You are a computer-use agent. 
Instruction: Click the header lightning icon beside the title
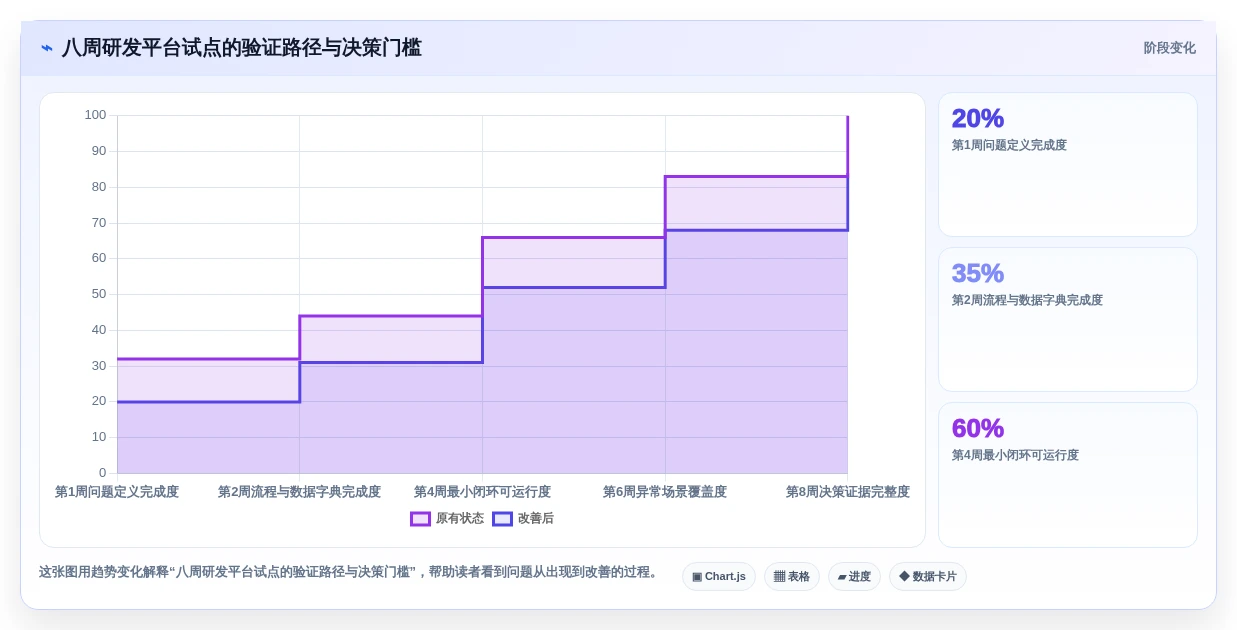47,48
